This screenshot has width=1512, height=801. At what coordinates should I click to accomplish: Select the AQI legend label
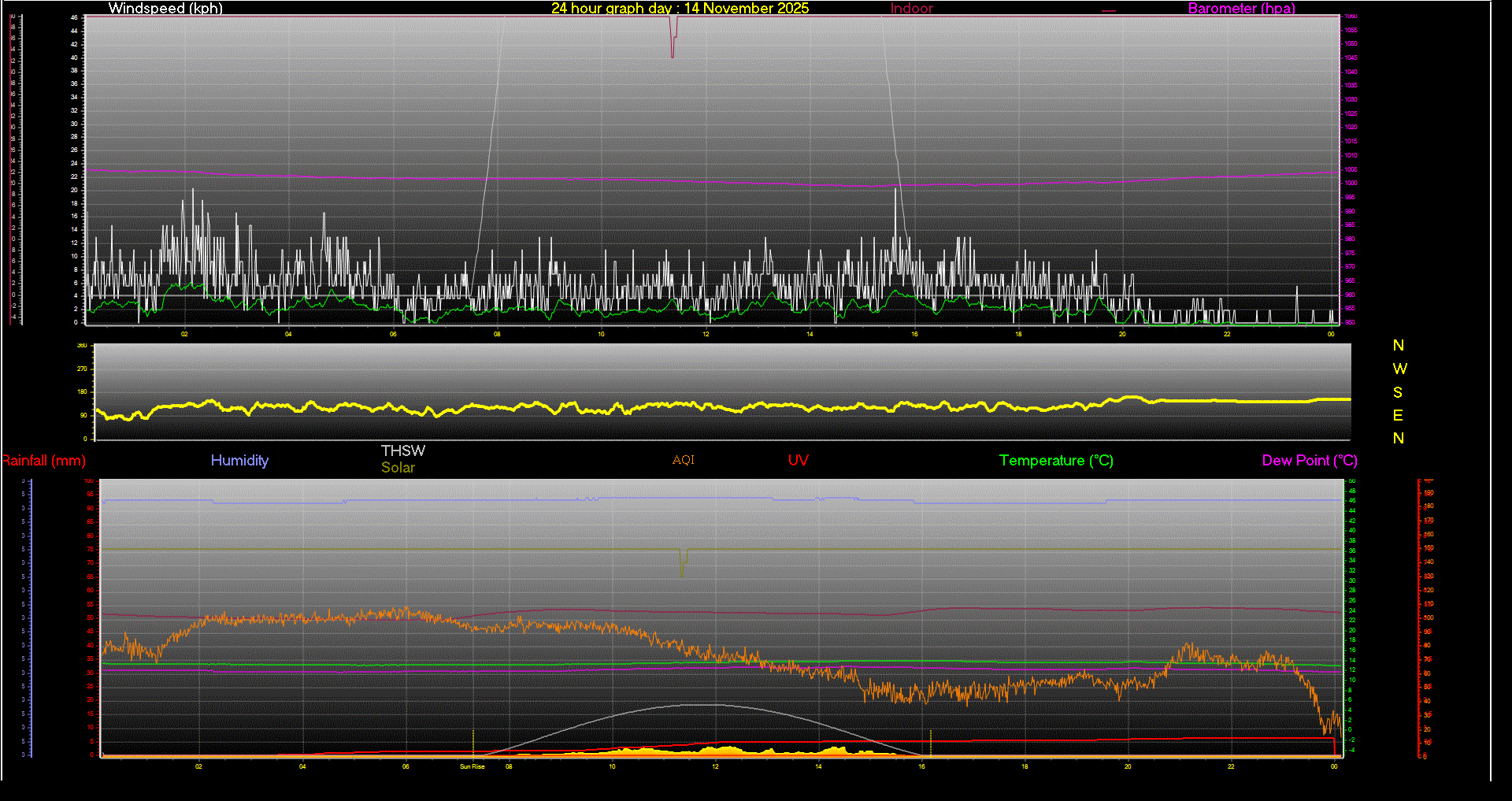(x=683, y=460)
